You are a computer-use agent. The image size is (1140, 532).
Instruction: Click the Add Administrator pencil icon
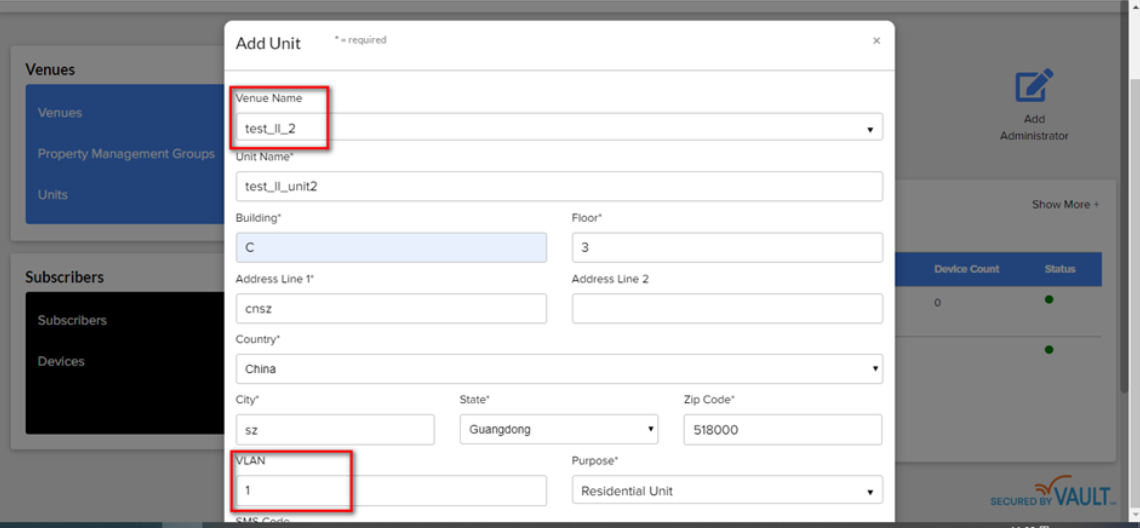point(1034,86)
